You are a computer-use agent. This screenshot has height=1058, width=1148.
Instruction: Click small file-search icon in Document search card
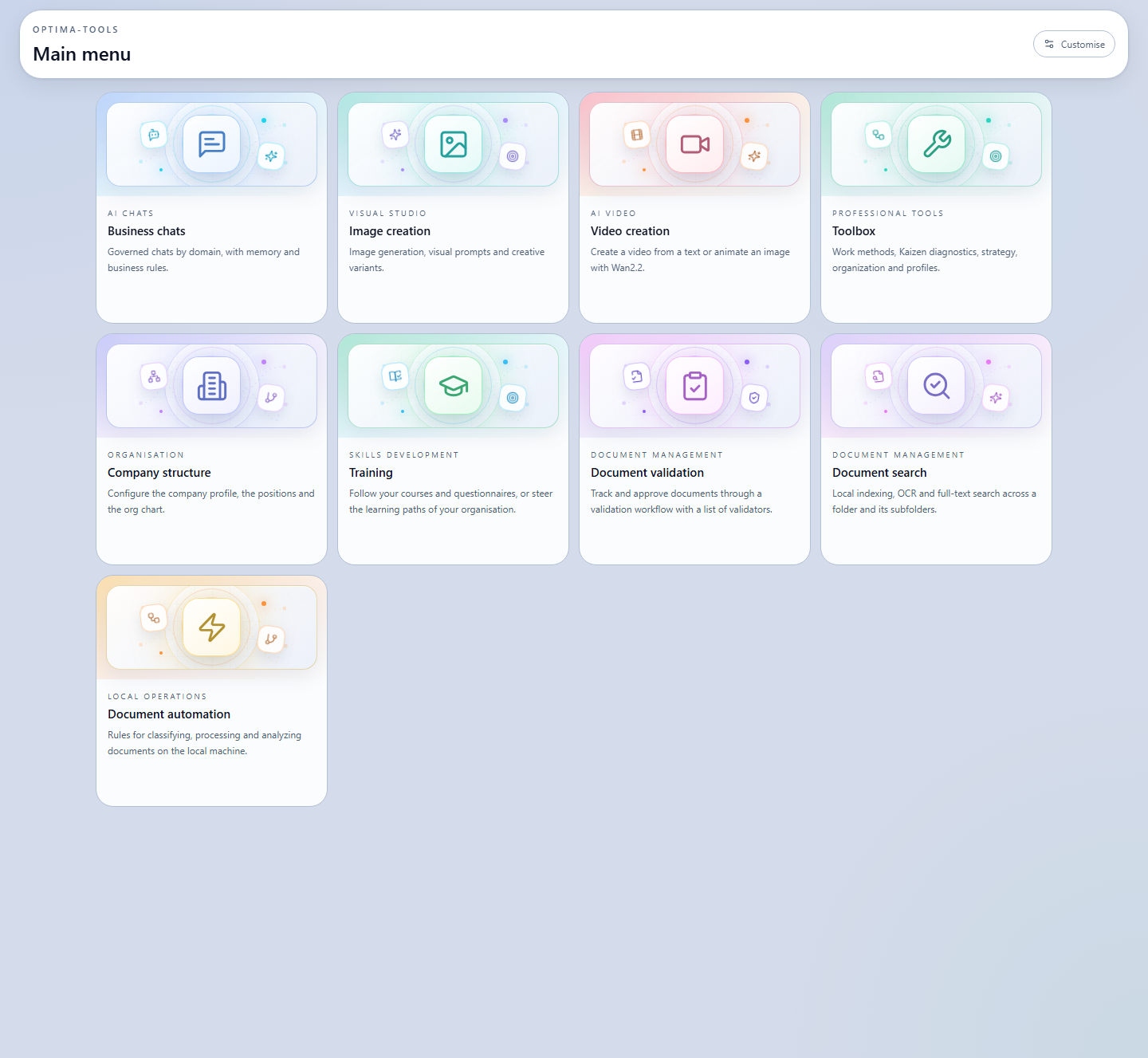tap(879, 376)
